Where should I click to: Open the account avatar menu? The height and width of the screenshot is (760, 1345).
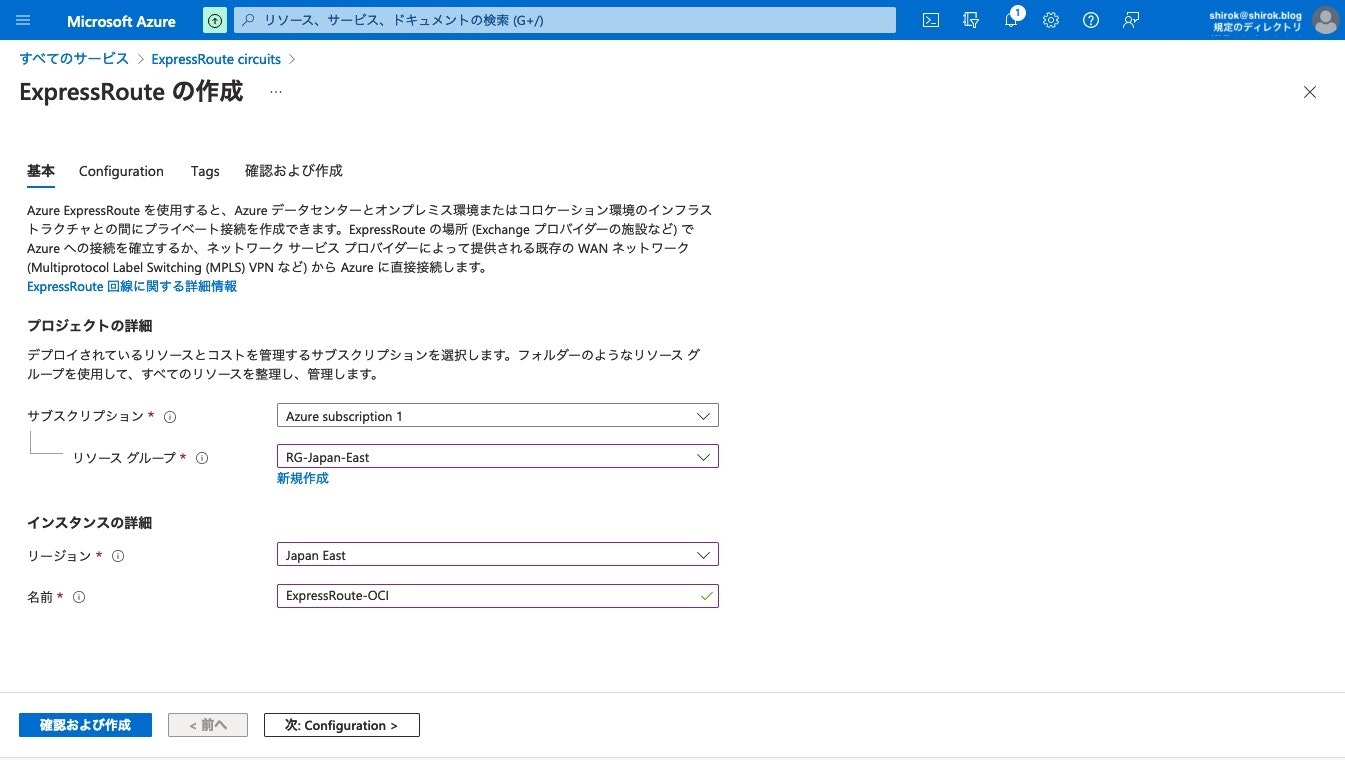(1325, 20)
